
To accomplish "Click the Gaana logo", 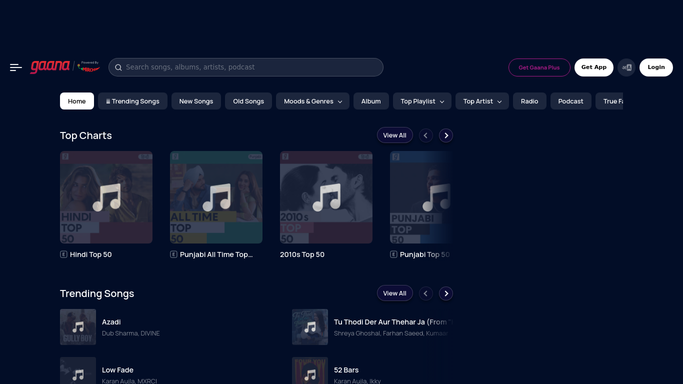I will pos(50,67).
